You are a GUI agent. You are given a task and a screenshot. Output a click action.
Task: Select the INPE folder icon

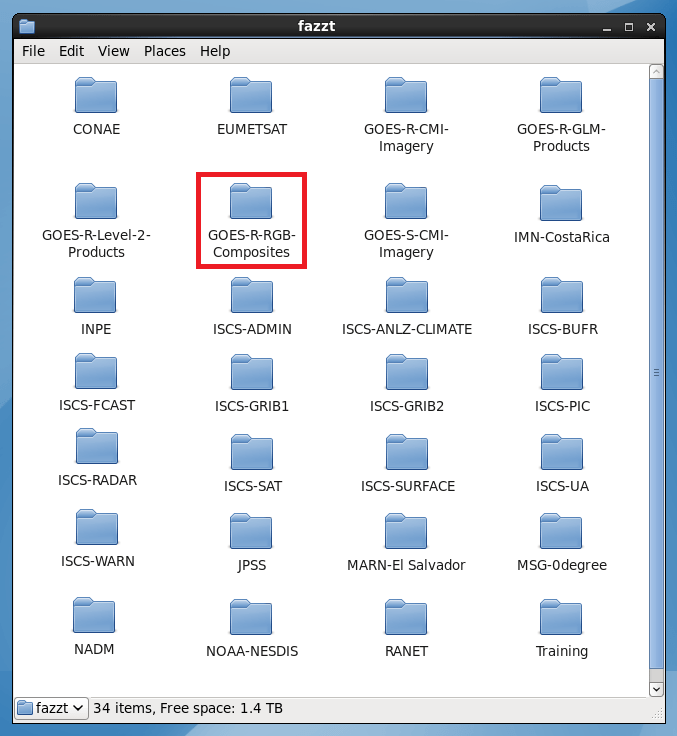pyautogui.click(x=95, y=295)
